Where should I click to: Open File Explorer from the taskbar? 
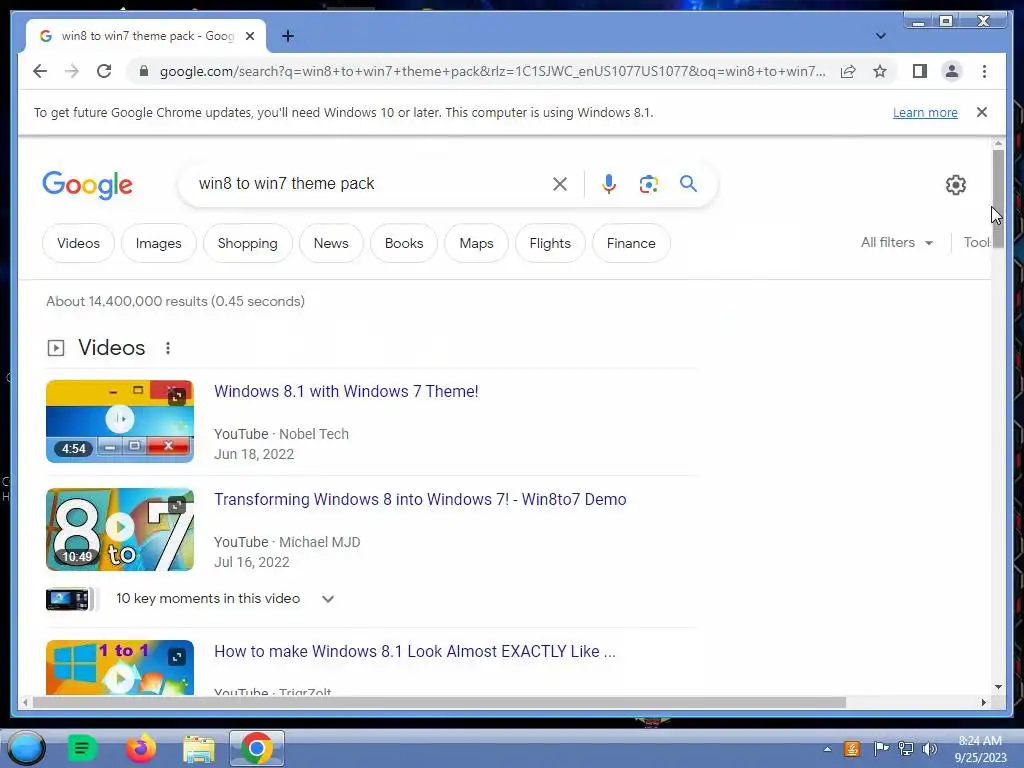[x=199, y=748]
